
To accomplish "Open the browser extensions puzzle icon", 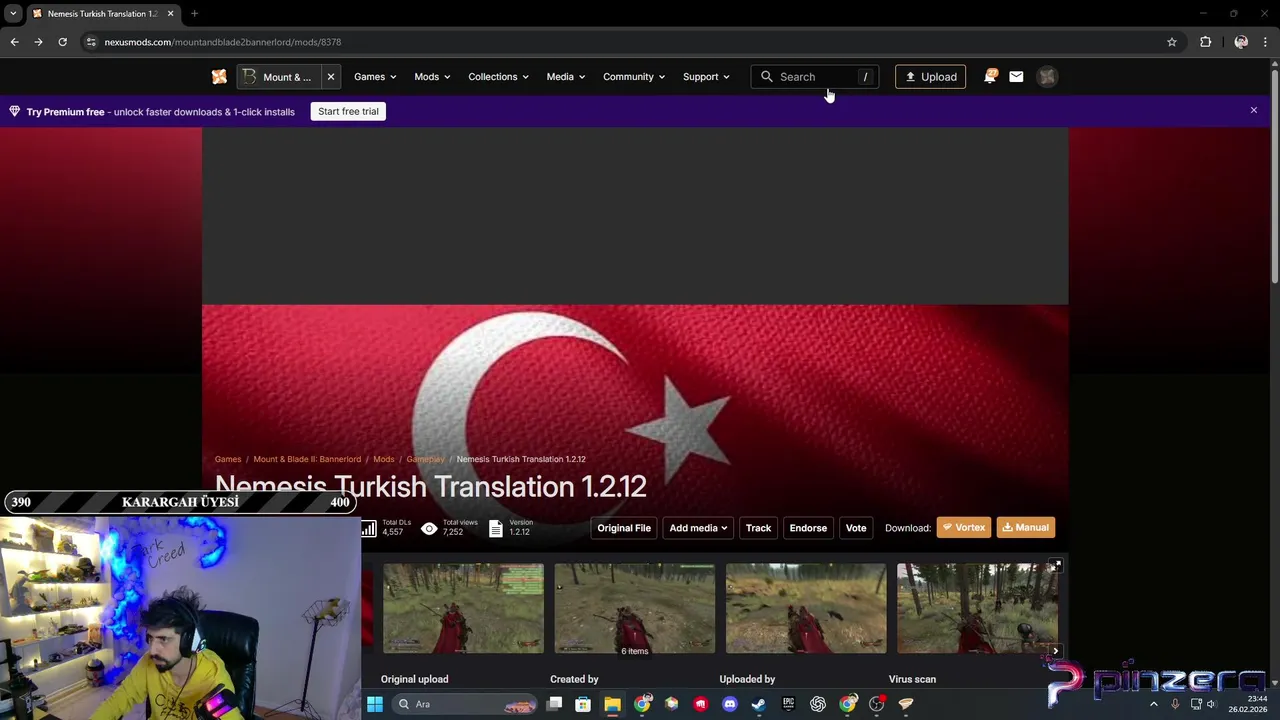I will point(1205,42).
